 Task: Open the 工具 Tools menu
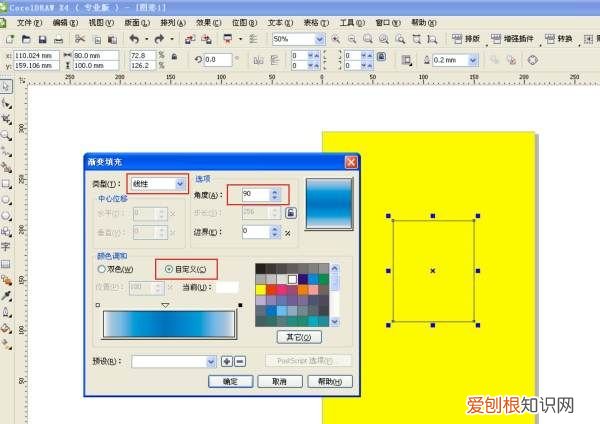[x=352, y=23]
